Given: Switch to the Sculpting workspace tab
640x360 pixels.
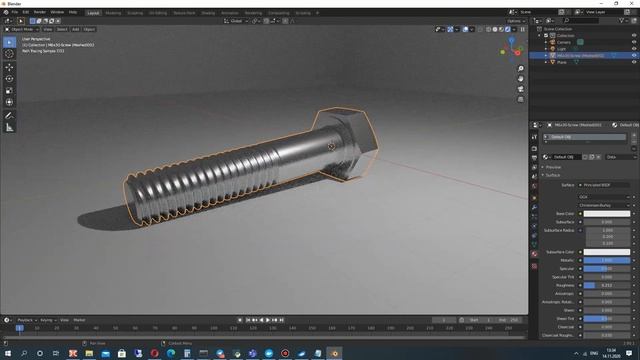Looking at the screenshot, I should 135,13.
